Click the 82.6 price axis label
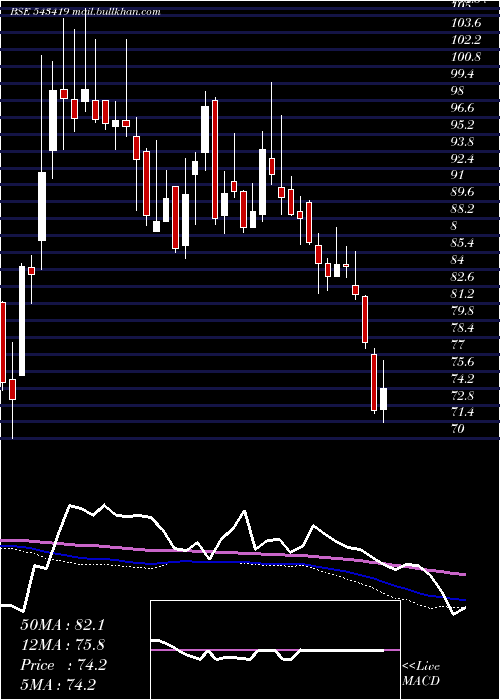The image size is (500, 700). point(464,277)
